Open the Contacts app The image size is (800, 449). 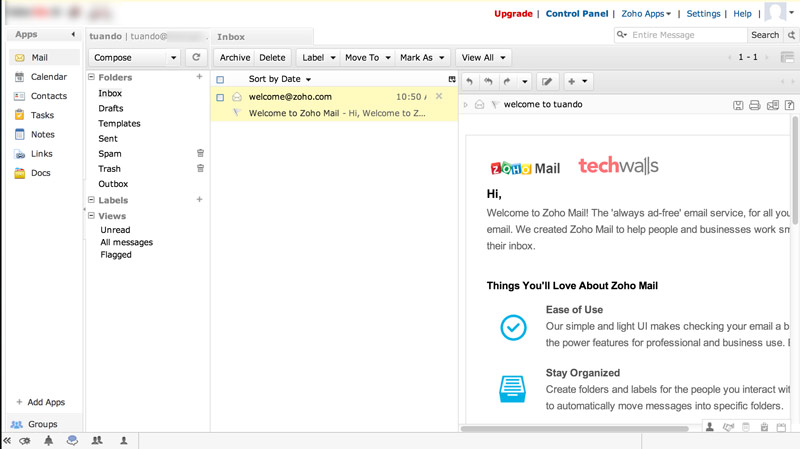pyautogui.click(x=44, y=96)
